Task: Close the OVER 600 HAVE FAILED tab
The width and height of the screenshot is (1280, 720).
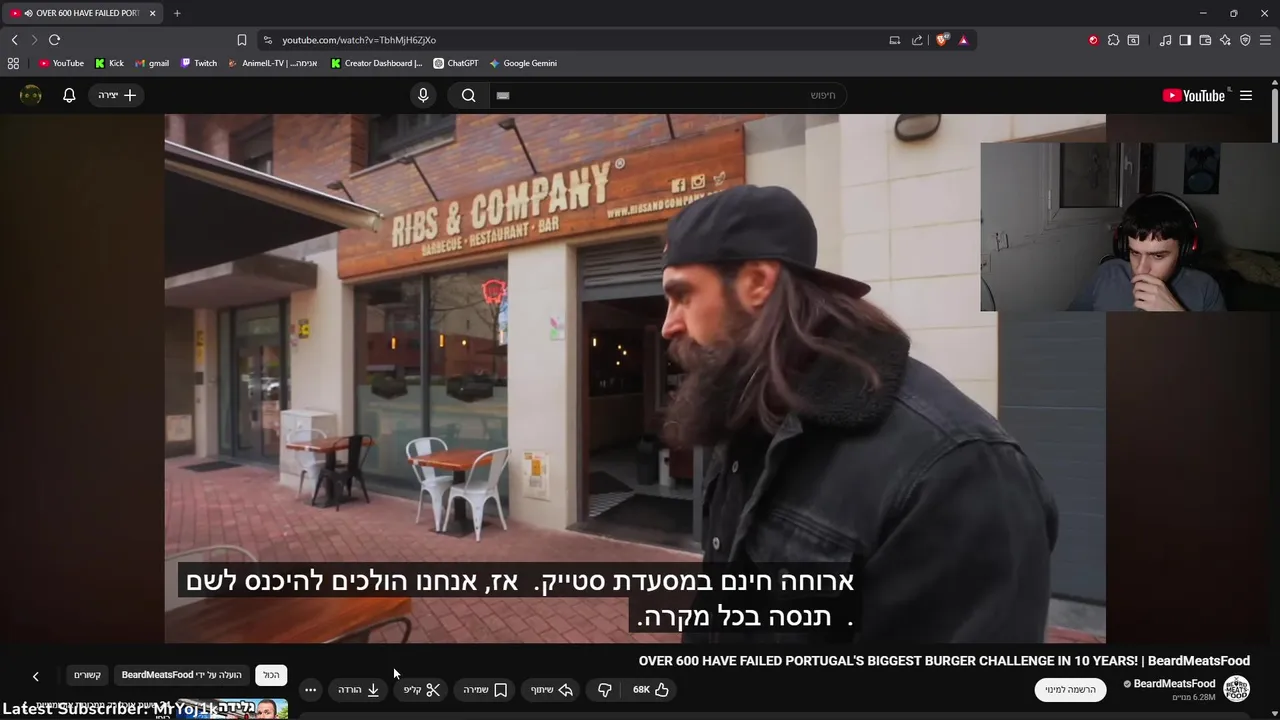Action: (153, 13)
